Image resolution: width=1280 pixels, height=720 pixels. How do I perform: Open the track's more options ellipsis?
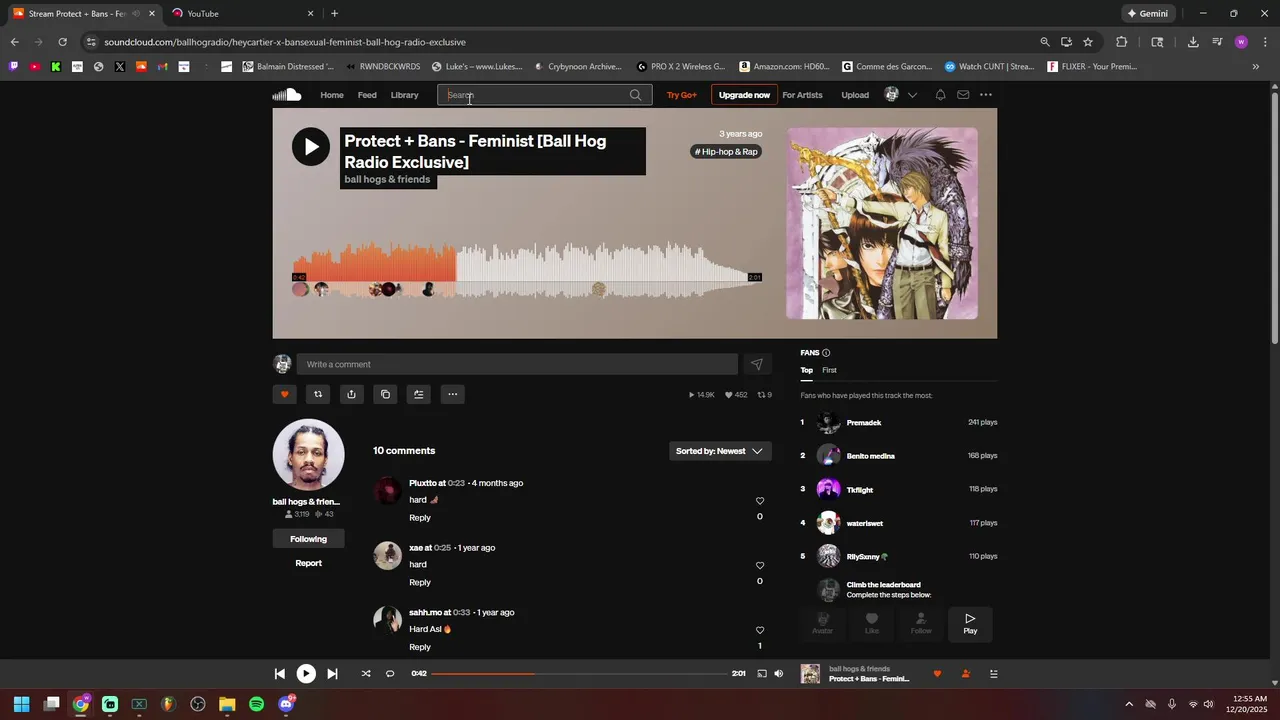tap(452, 394)
